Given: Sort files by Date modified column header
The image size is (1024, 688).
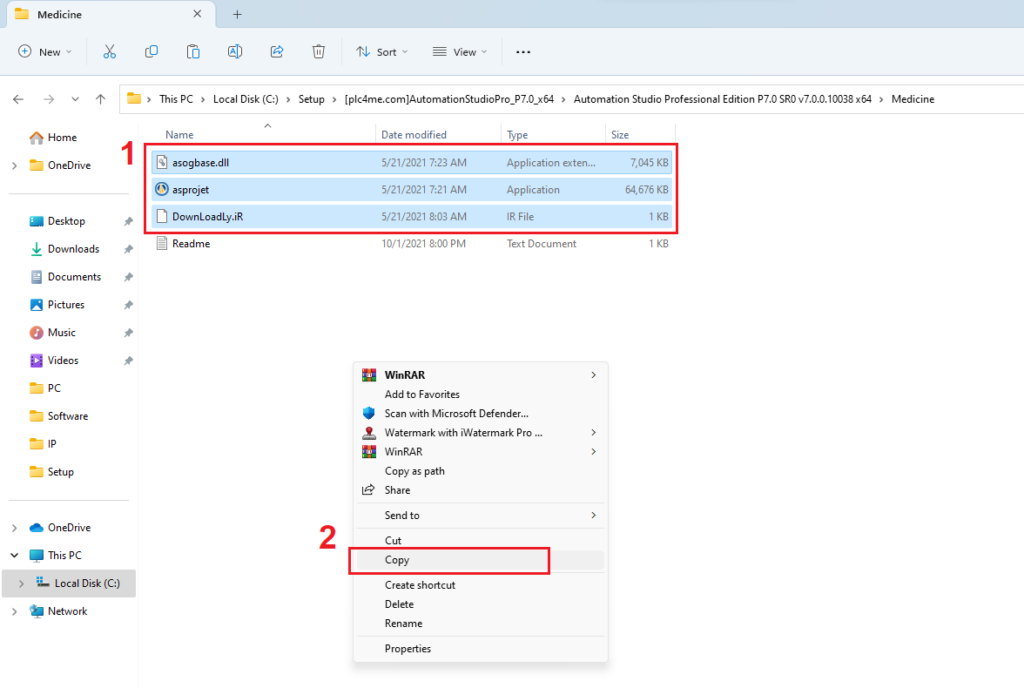Looking at the screenshot, I should point(413,135).
